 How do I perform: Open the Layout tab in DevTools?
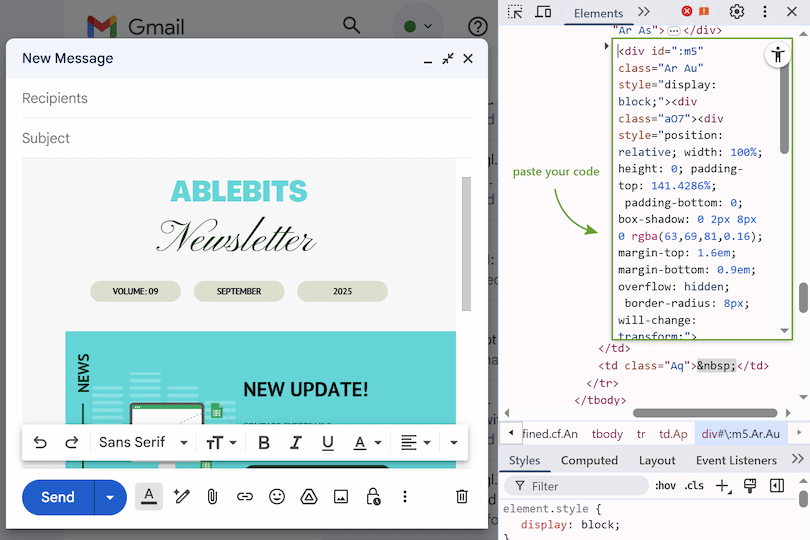[x=657, y=460]
